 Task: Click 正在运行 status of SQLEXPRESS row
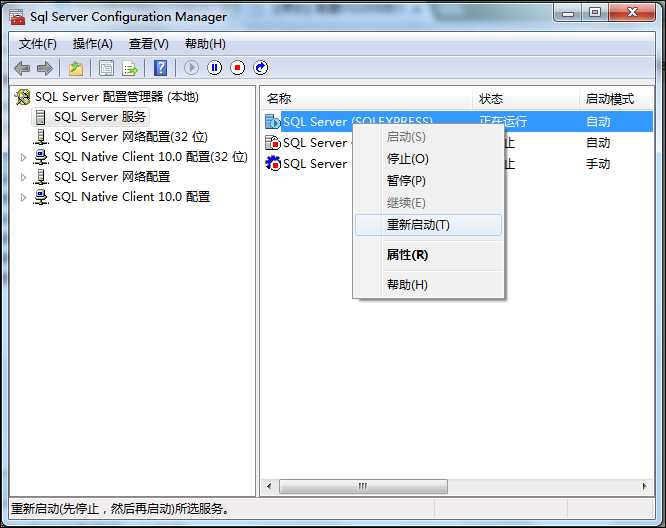(503, 122)
